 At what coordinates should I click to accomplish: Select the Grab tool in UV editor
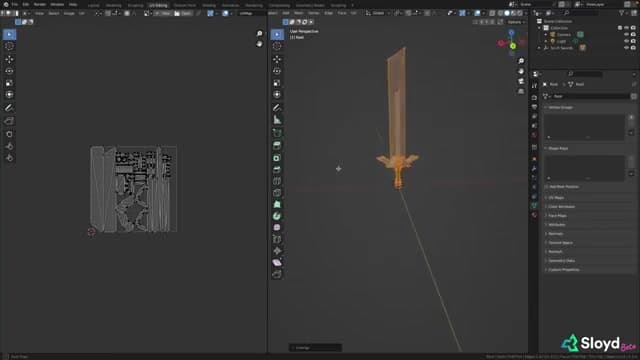[x=9, y=134]
